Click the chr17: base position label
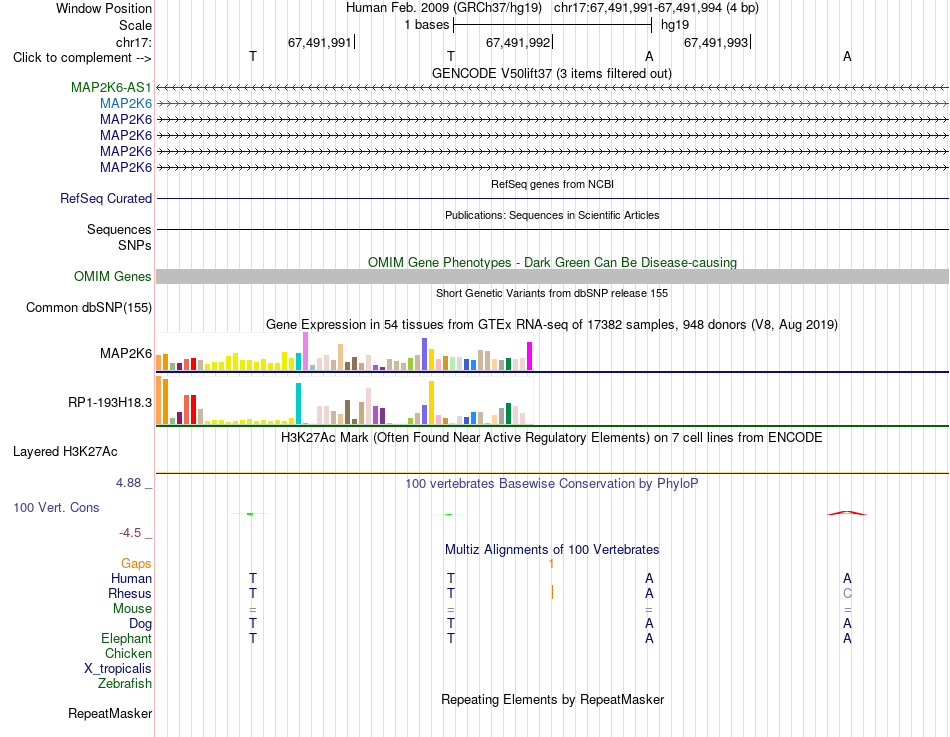 point(134,42)
